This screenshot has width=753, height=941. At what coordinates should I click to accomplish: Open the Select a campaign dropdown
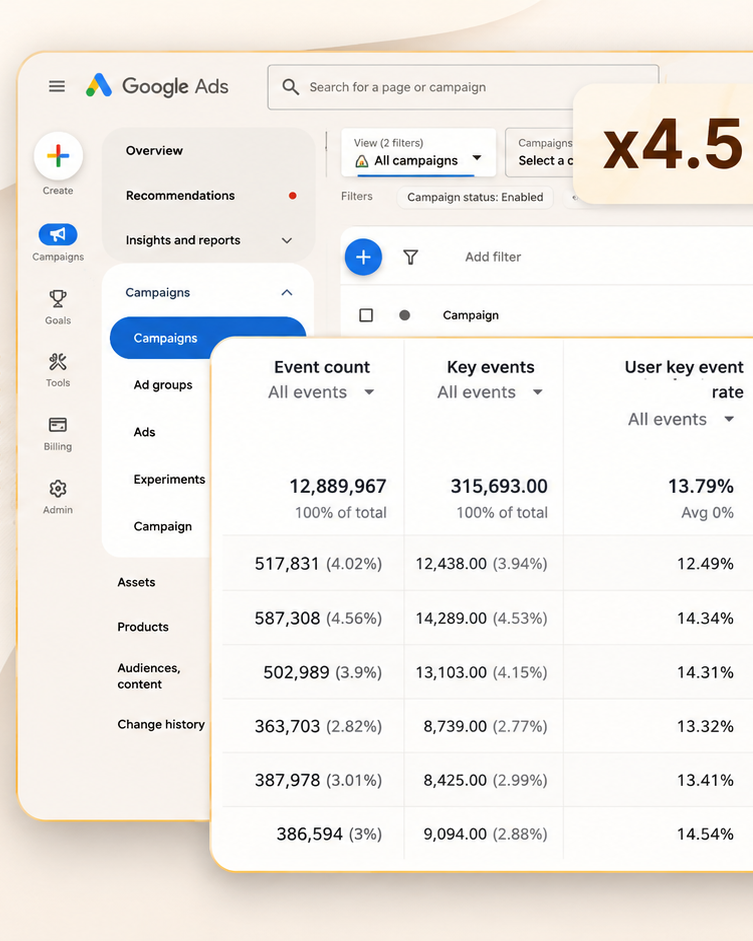pyautogui.click(x=540, y=152)
